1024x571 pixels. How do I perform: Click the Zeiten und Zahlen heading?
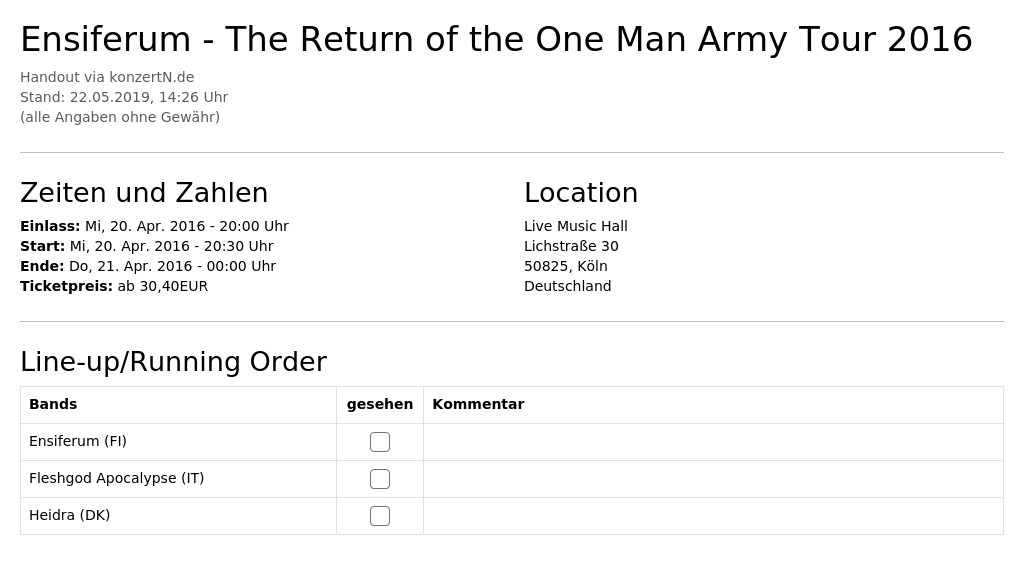pos(144,193)
